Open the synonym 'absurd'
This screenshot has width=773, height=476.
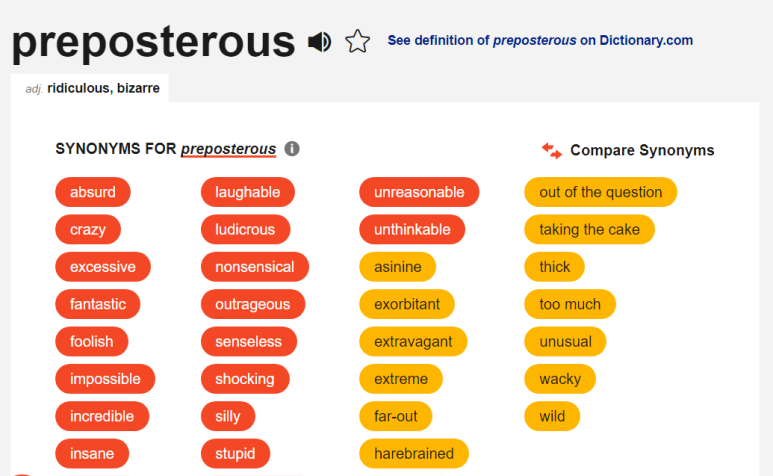93,192
